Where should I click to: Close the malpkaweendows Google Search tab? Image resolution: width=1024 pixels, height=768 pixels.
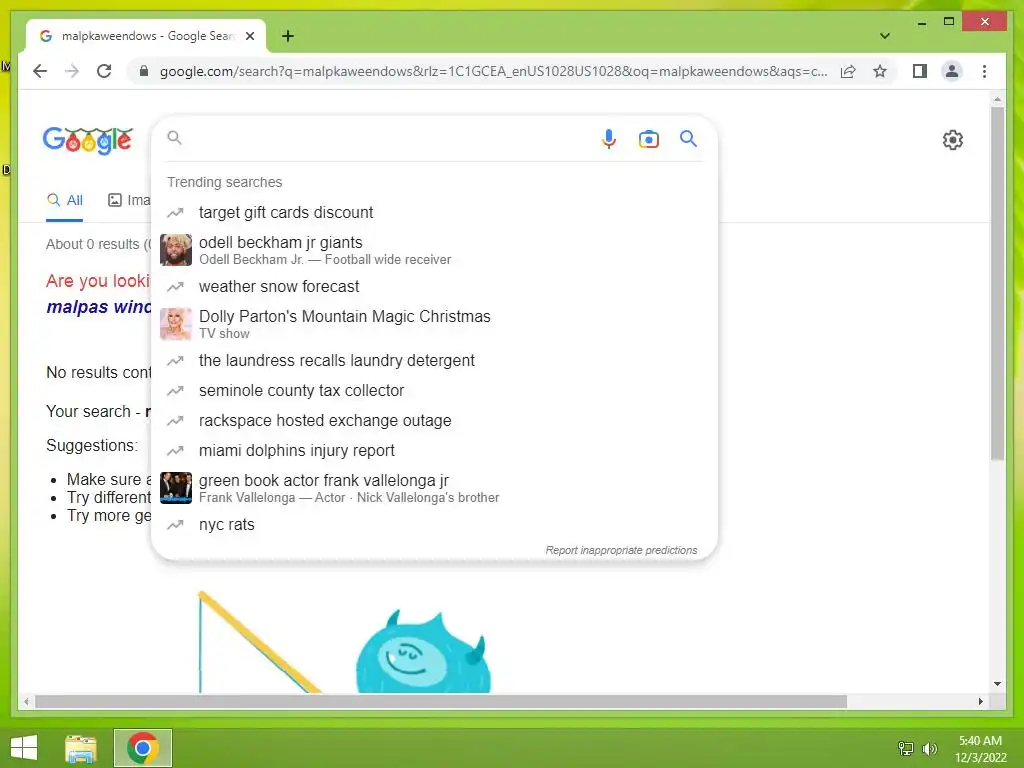249,36
